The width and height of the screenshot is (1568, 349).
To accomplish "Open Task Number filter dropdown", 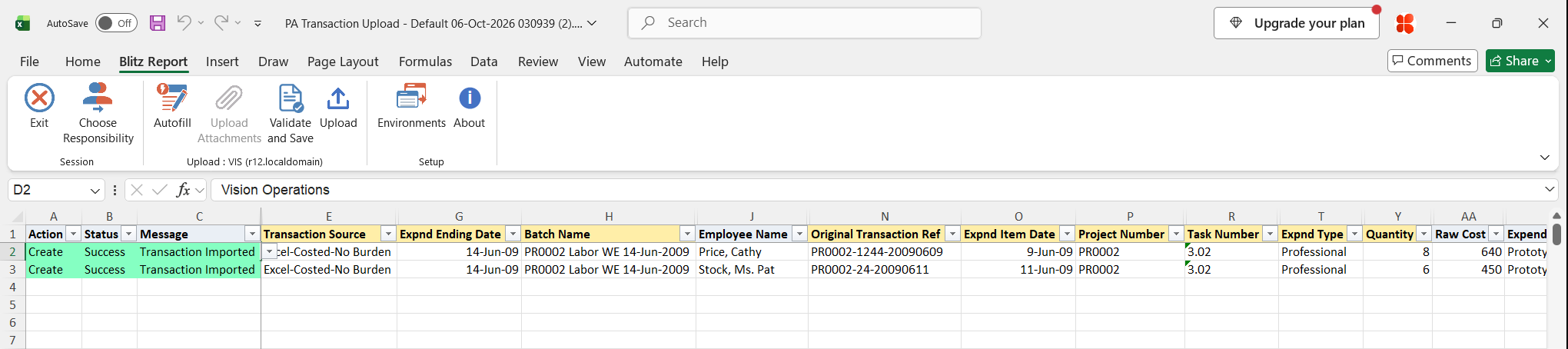I will pos(1271,234).
